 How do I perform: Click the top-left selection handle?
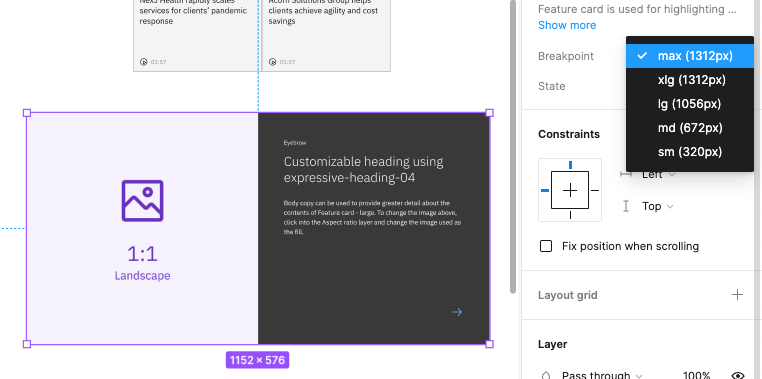[x=27, y=113]
